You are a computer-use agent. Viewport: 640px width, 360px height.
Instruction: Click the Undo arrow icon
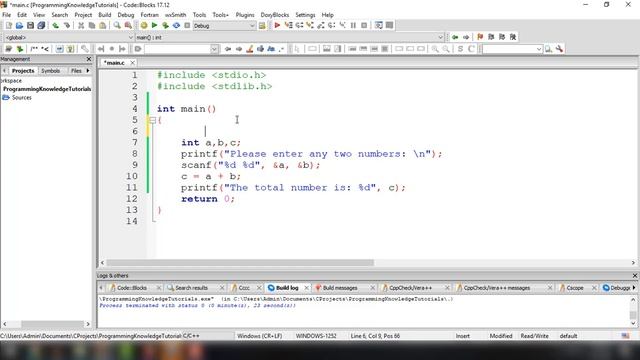coord(55,26)
